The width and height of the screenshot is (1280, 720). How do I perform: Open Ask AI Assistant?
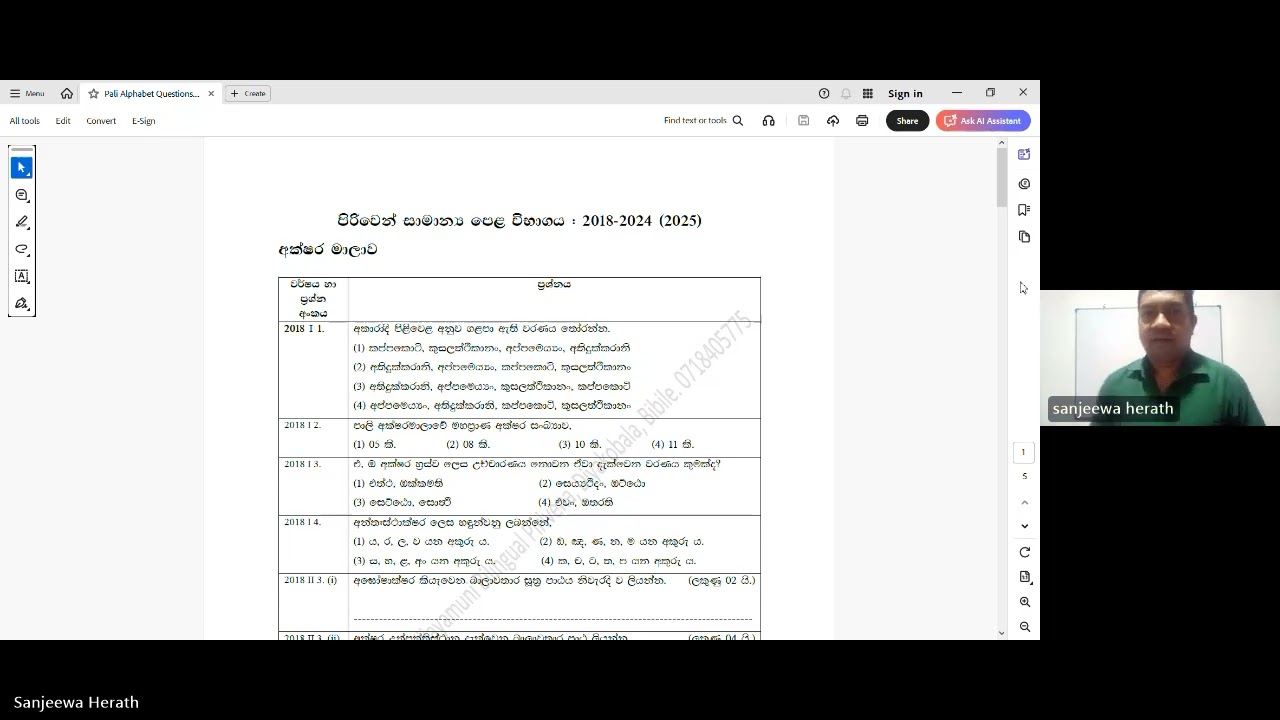click(983, 121)
